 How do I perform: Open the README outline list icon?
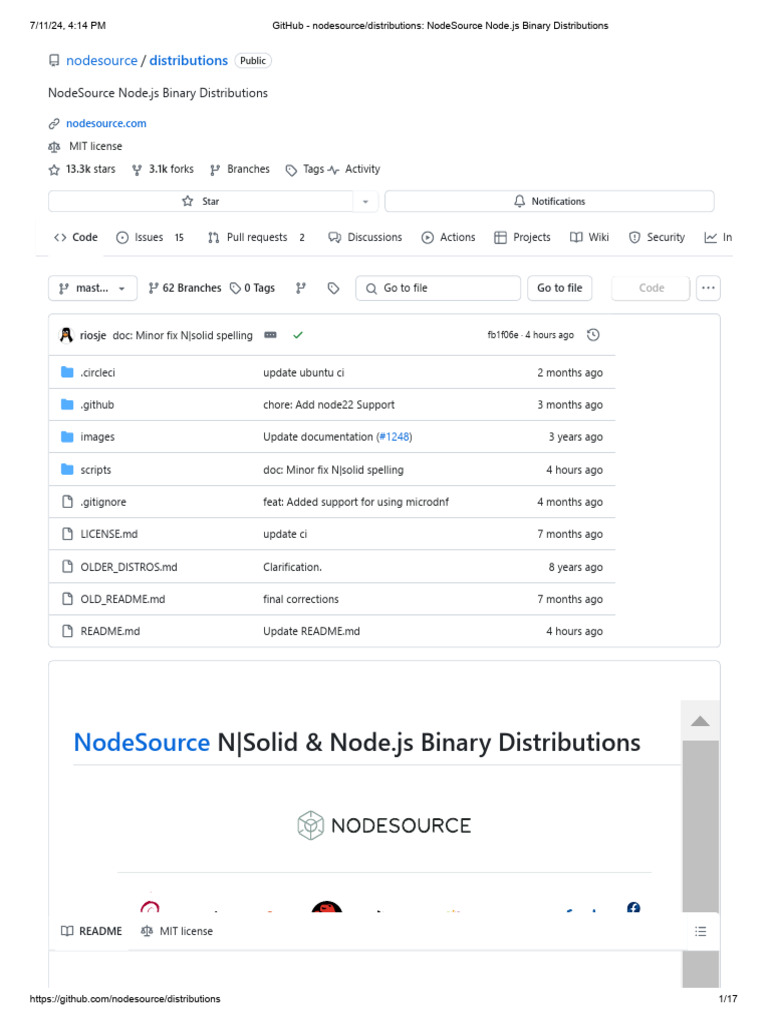pos(700,931)
